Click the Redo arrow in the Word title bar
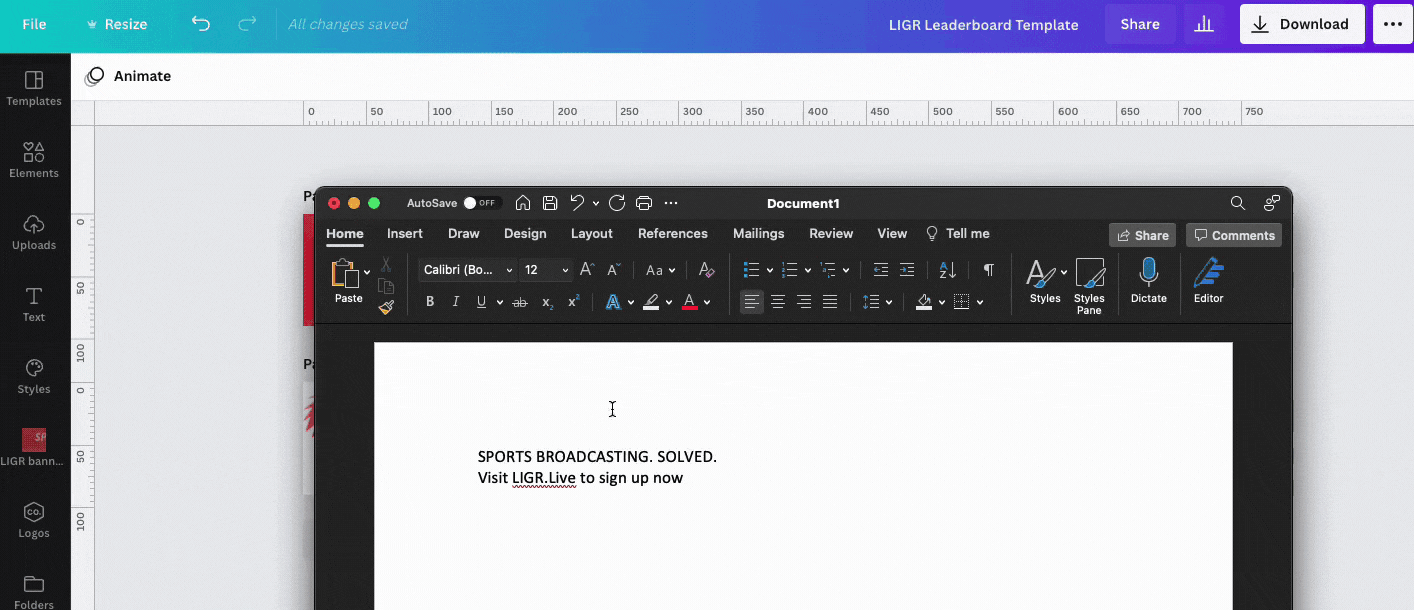 pyautogui.click(x=617, y=203)
